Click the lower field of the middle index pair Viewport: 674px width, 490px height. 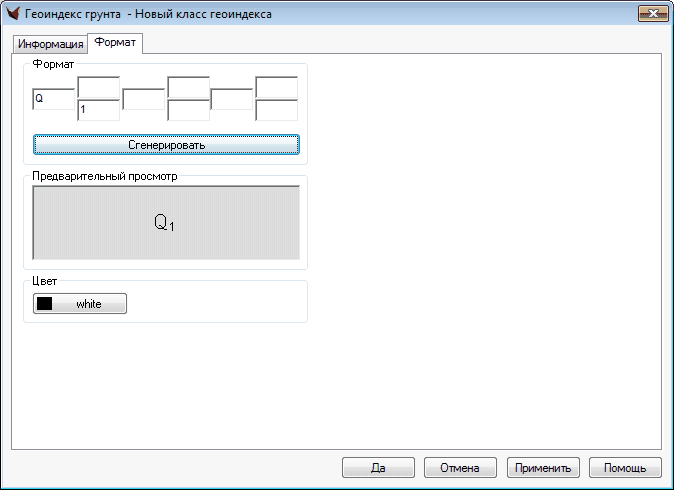pos(188,110)
